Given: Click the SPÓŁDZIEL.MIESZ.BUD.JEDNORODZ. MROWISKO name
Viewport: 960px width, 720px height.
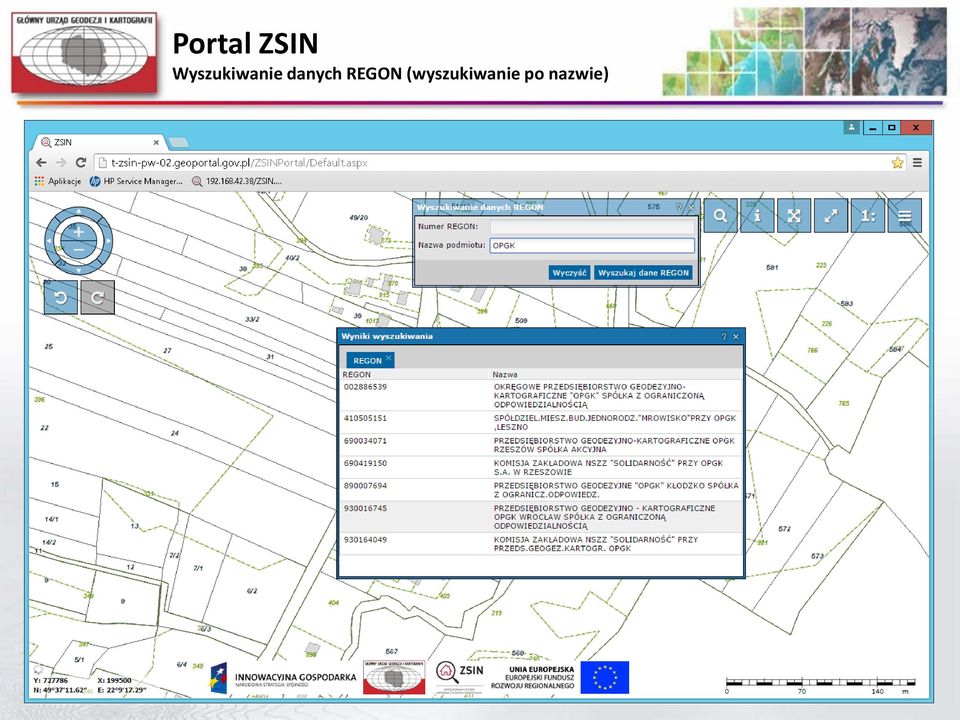Looking at the screenshot, I should click(x=615, y=422).
